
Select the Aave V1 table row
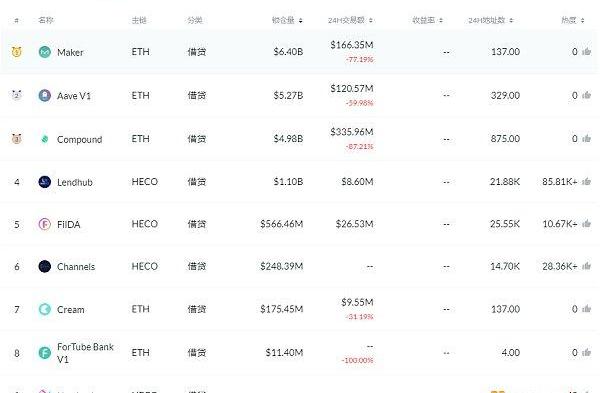tap(300, 95)
